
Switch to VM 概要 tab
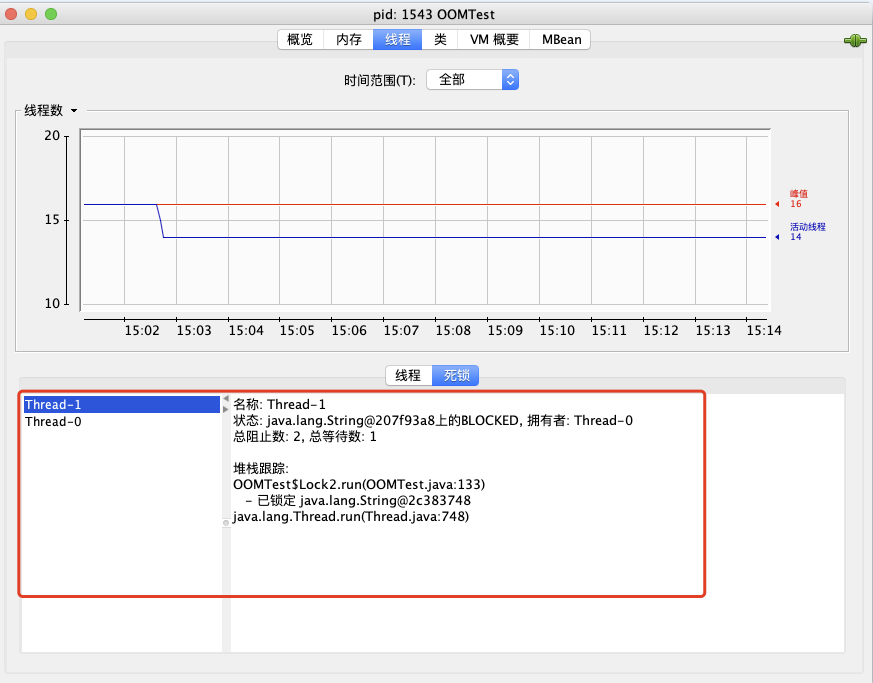[494, 40]
